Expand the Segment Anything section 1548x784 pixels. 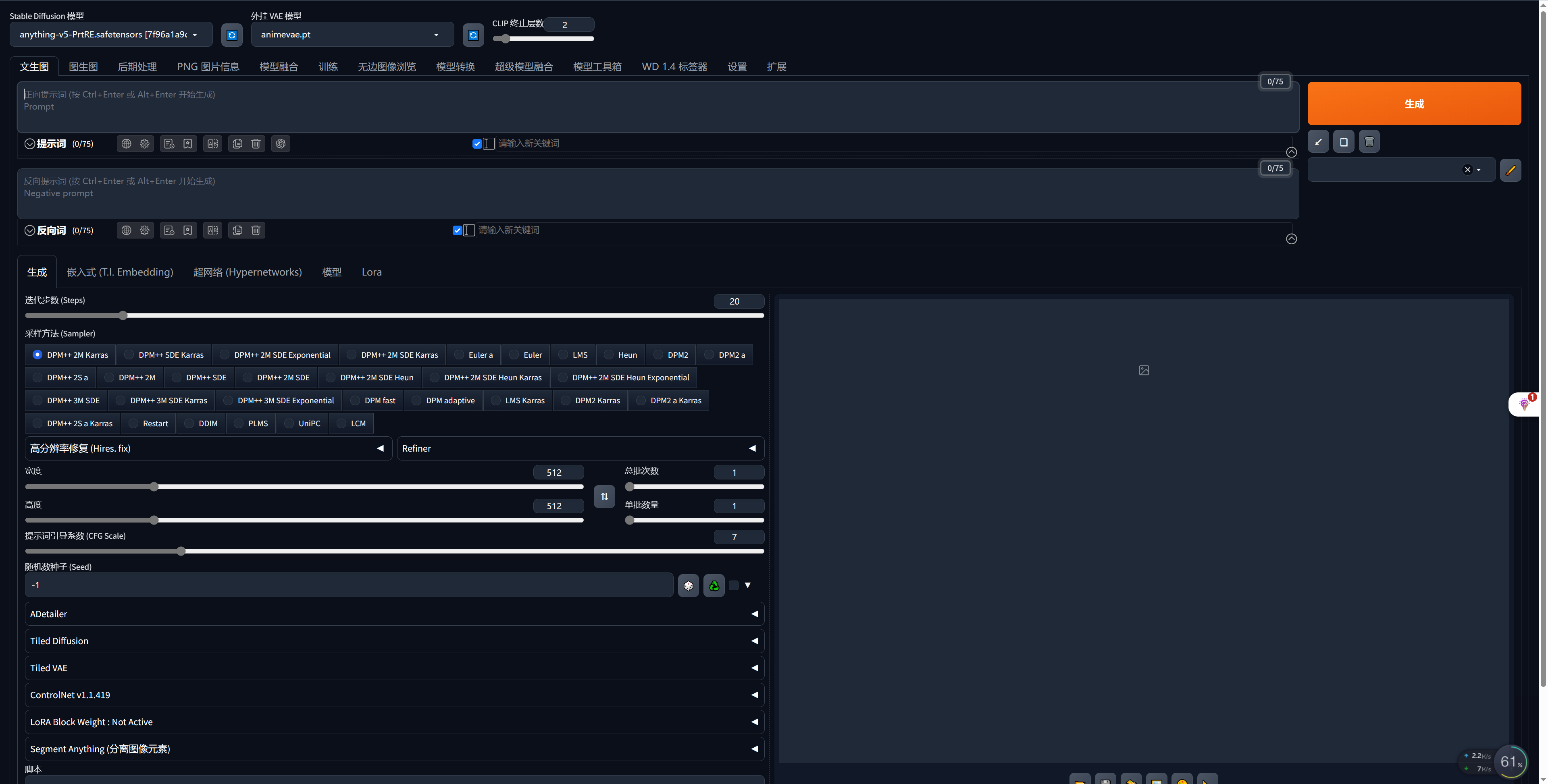pyautogui.click(x=394, y=749)
